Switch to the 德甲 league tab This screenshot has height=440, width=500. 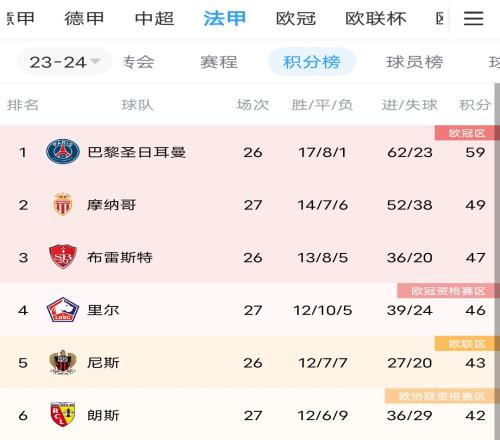tap(84, 18)
